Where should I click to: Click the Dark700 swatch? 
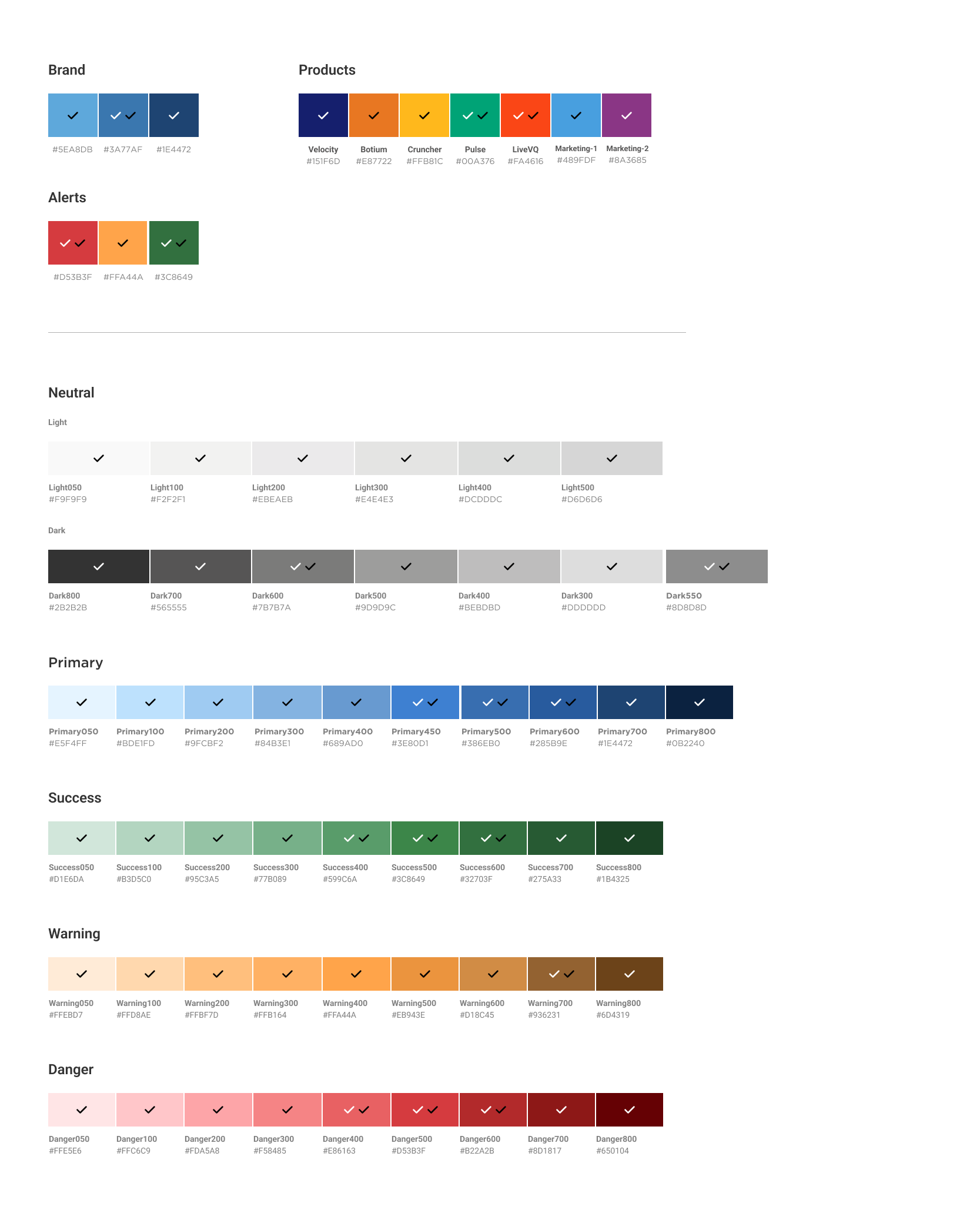pyautogui.click(x=200, y=566)
